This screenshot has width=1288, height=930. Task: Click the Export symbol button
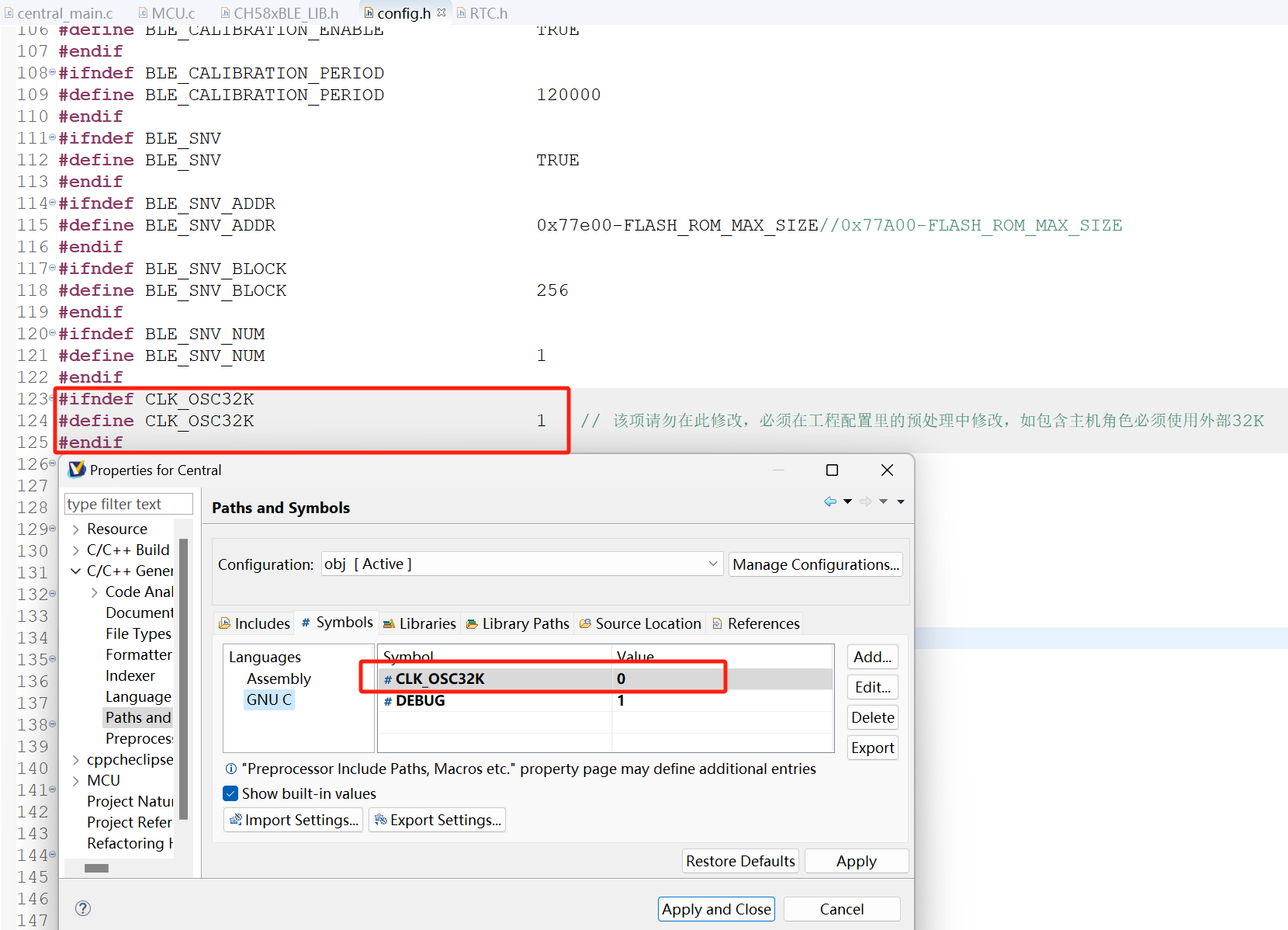pos(873,748)
